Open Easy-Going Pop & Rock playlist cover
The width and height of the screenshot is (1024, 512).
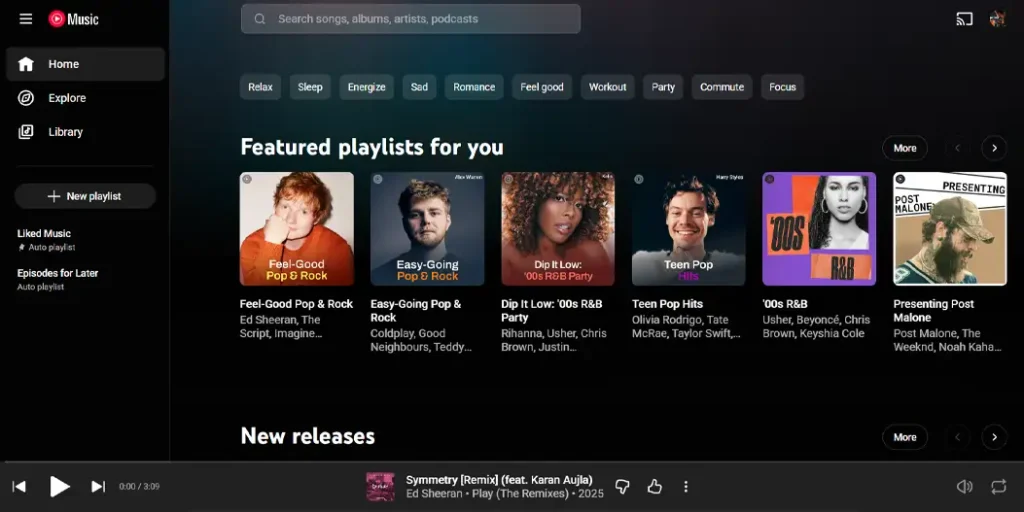coord(427,229)
